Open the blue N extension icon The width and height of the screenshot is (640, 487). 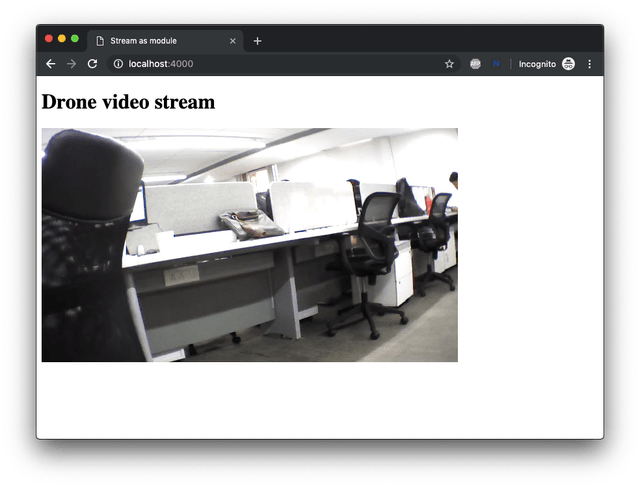click(496, 64)
